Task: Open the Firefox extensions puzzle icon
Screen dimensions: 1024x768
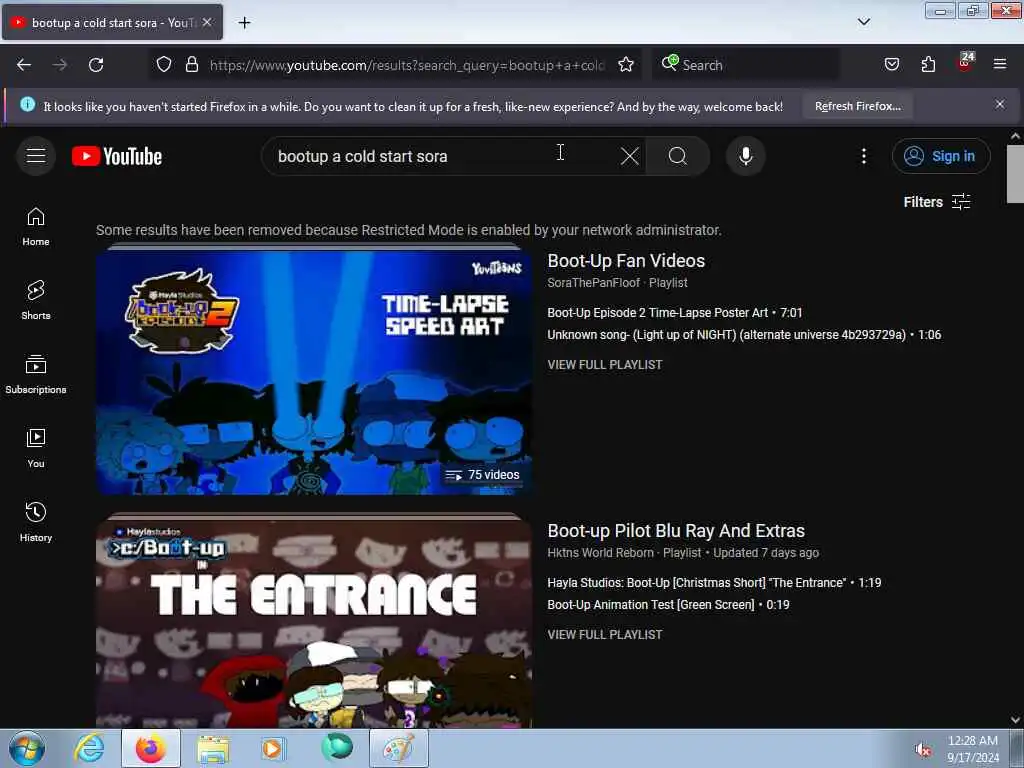Action: pos(928,65)
